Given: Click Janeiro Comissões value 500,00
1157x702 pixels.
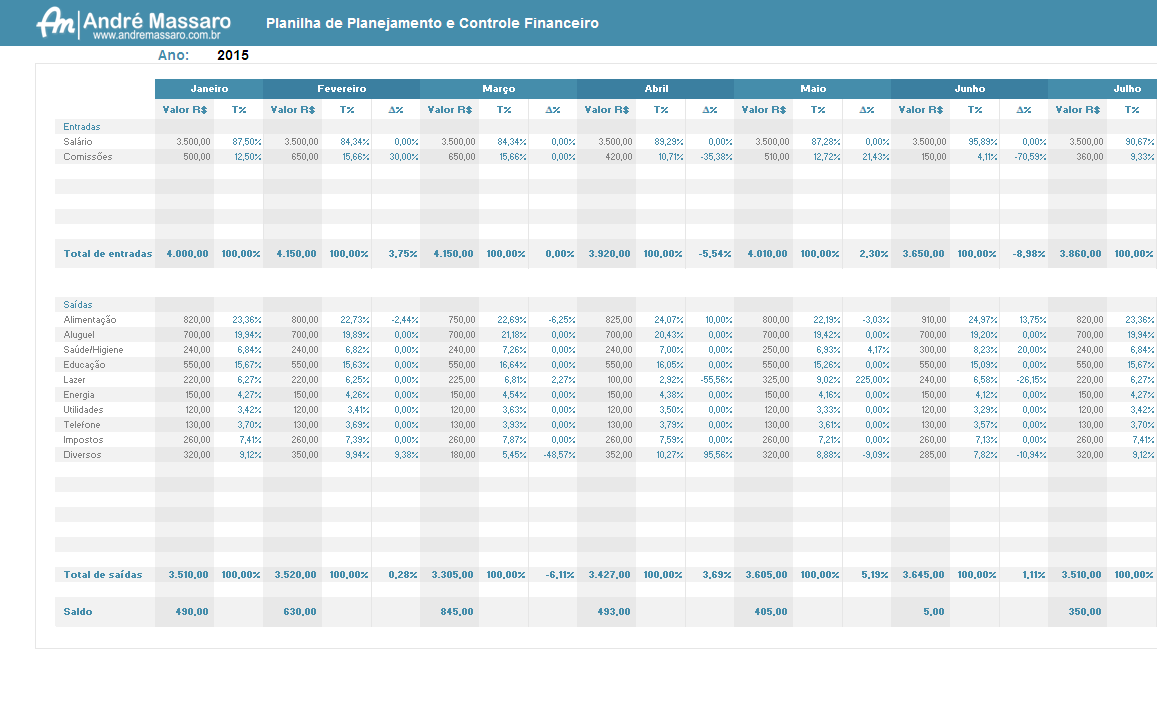Looking at the screenshot, I should [197, 156].
